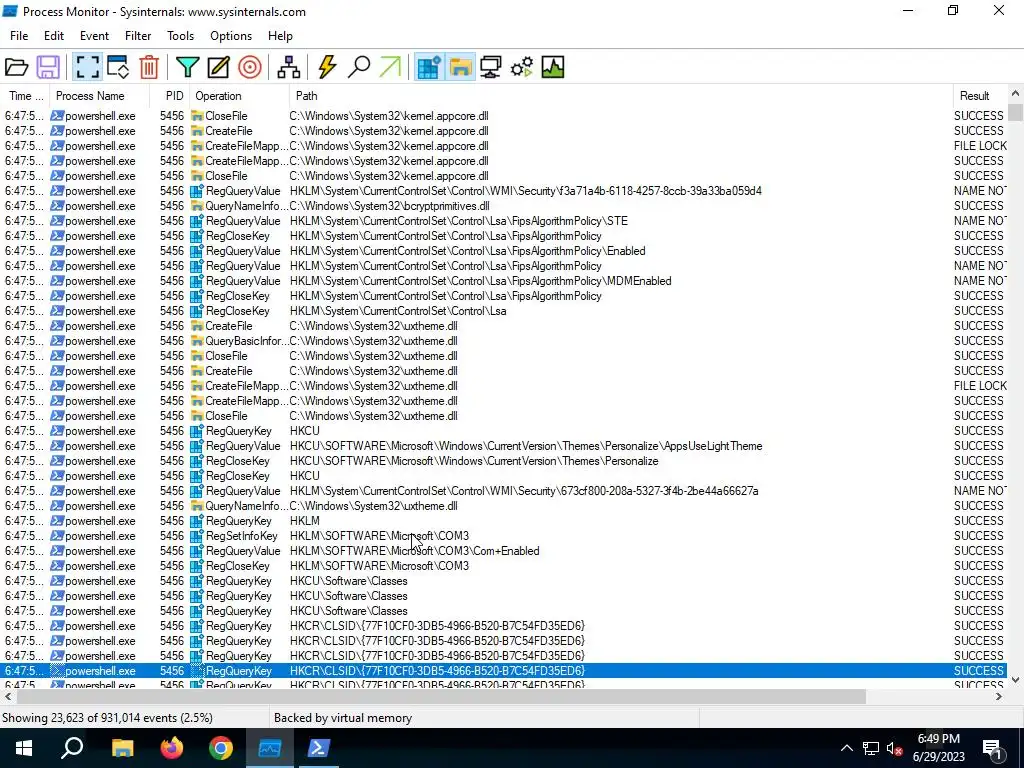Toggle Show File System Activity icon

[460, 67]
